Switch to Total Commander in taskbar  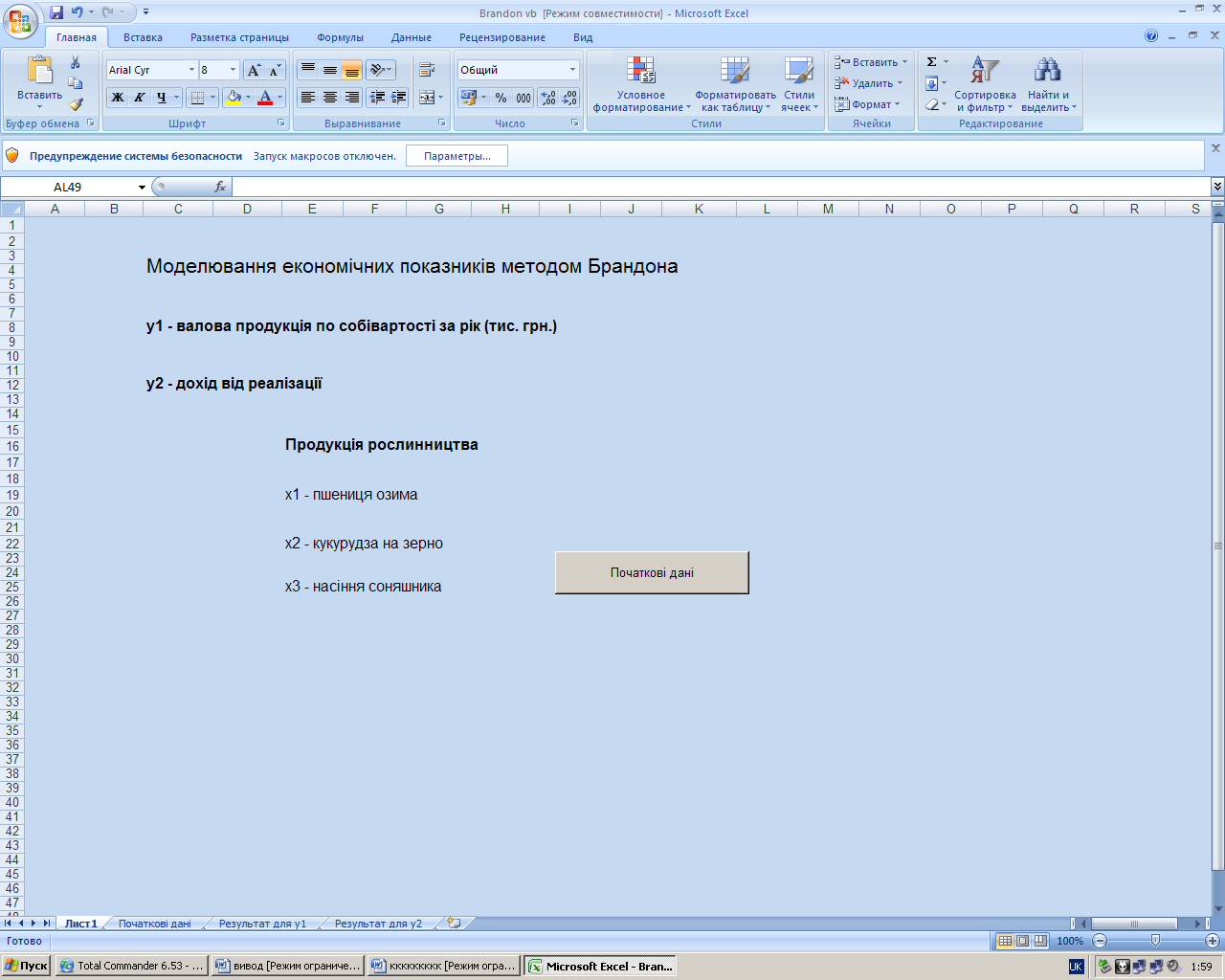132,966
